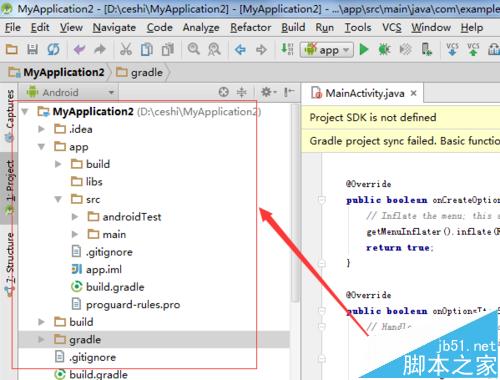
Task: Click MyApplication2 breadcrumb in navigation bar
Action: (56, 72)
